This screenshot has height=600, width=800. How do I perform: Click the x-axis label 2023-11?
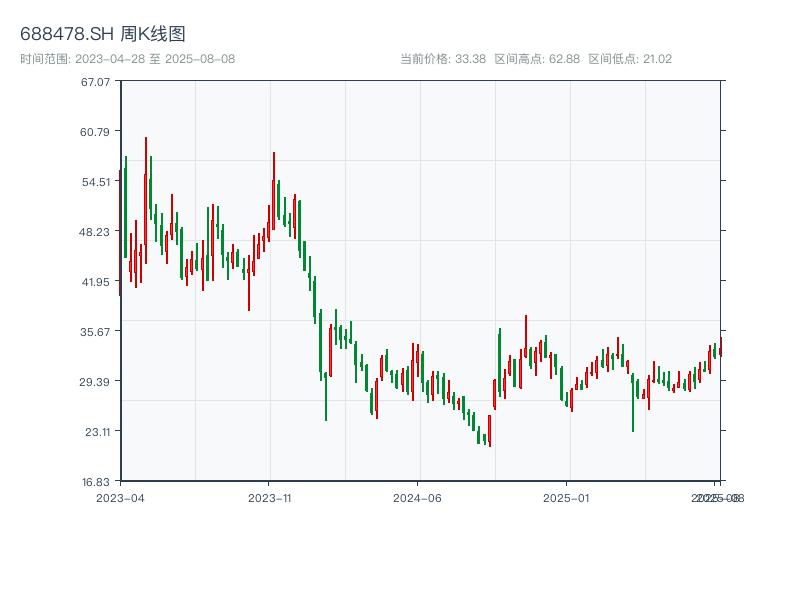point(269,498)
